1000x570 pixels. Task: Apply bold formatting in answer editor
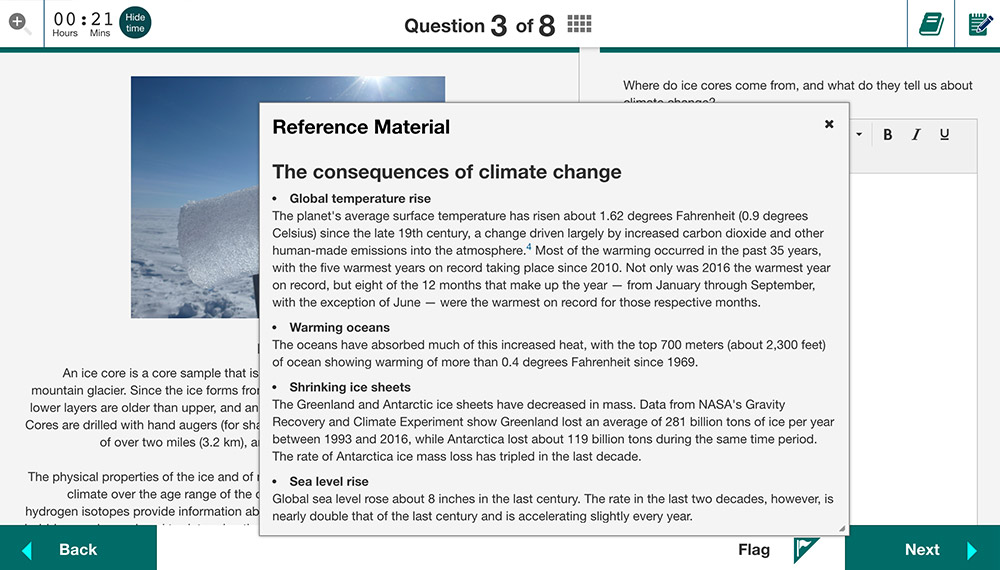tap(887, 135)
